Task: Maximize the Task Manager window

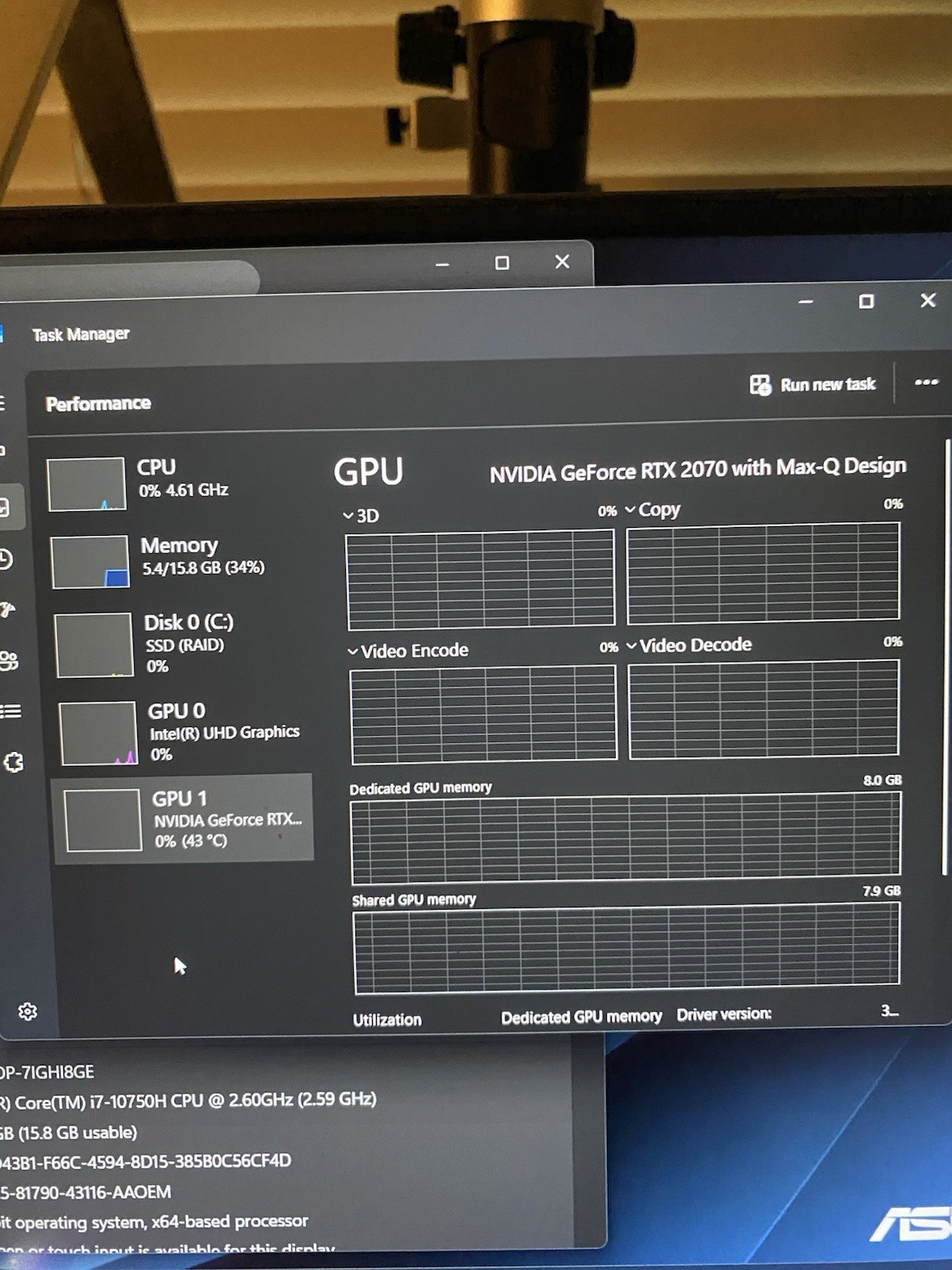Action: pyautogui.click(x=866, y=302)
